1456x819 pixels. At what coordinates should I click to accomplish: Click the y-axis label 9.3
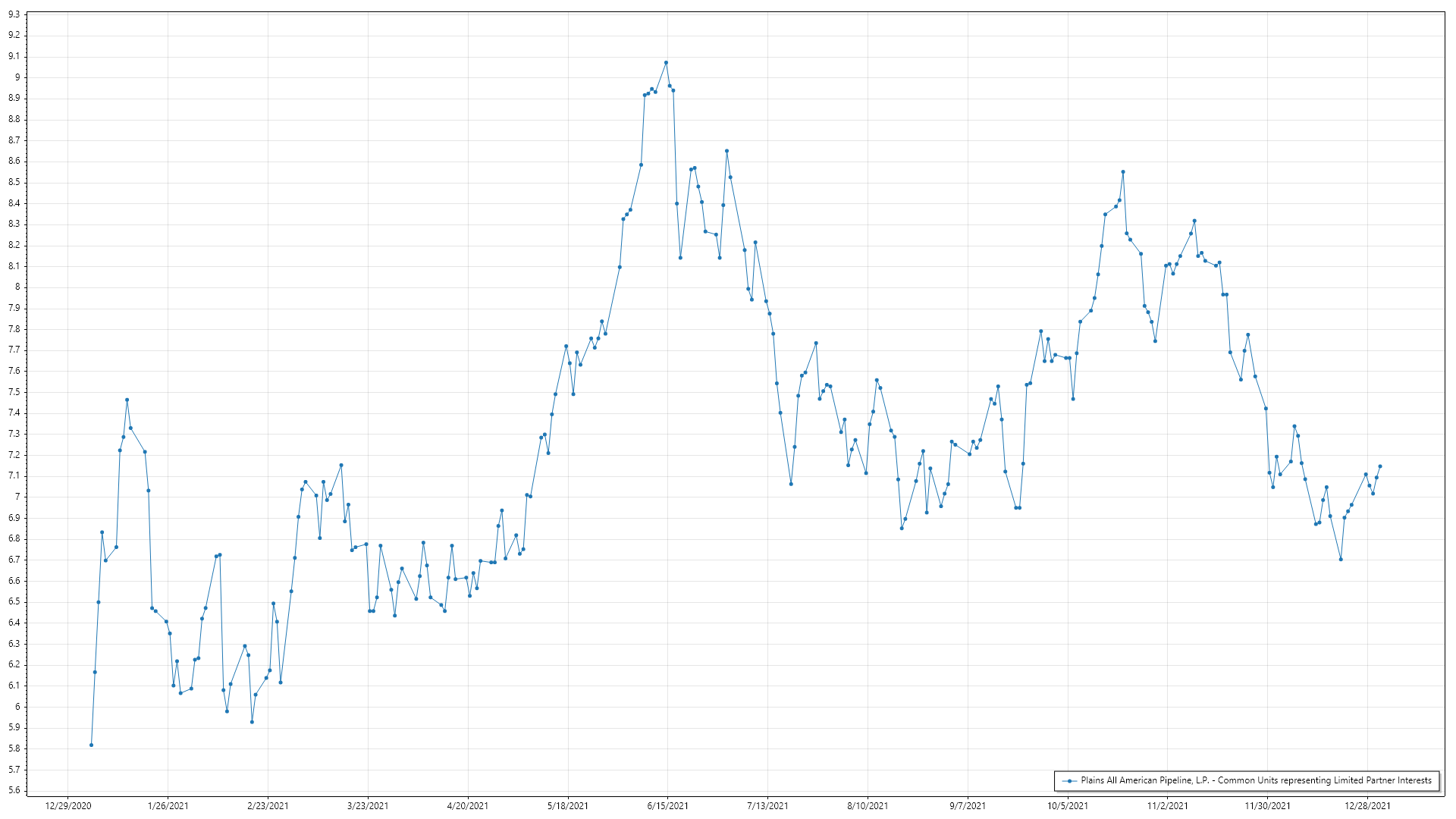pyautogui.click(x=14, y=14)
